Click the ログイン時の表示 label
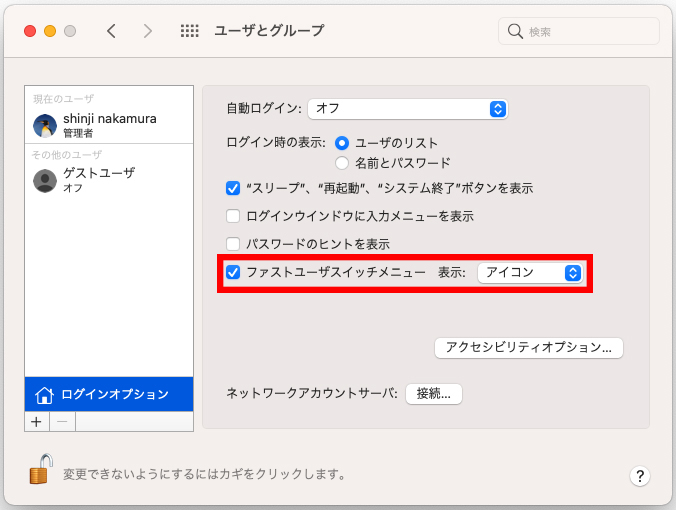The image size is (676, 510). 276,142
